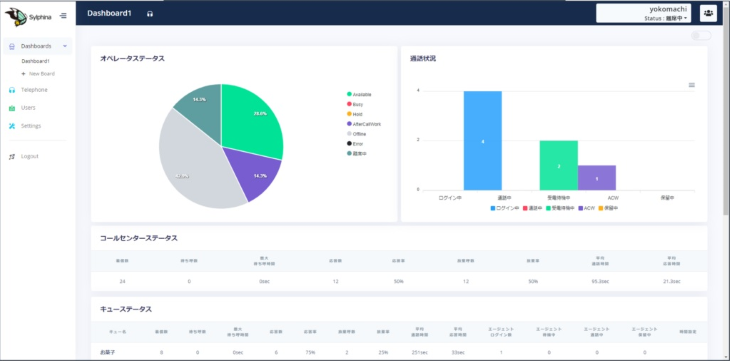Open the yokomachi Status dropdown
The image size is (730, 361).
643,14
